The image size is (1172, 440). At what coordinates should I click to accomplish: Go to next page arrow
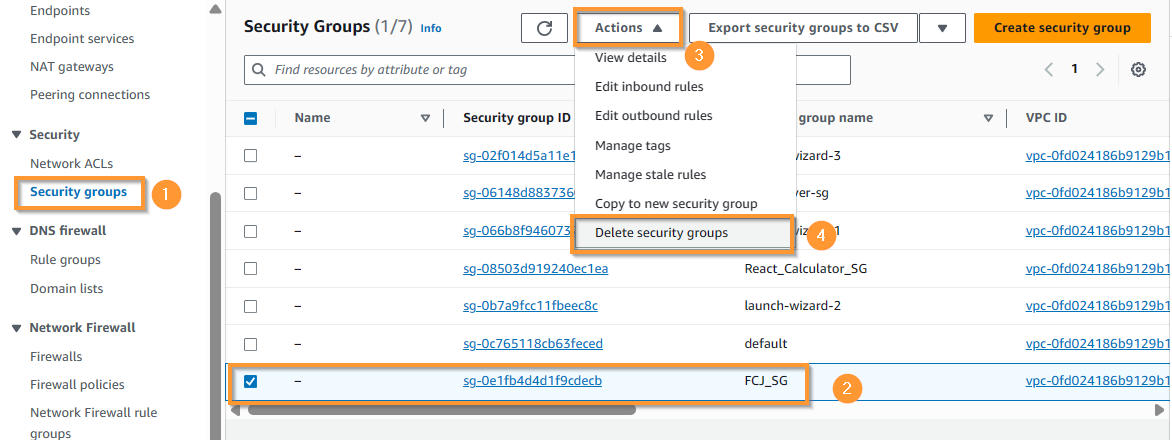[x=1099, y=69]
